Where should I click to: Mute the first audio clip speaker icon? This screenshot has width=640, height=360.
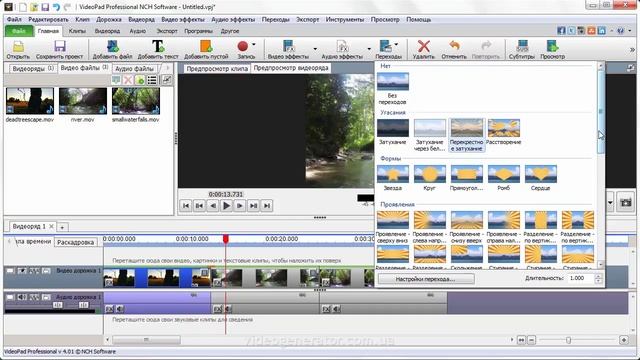coord(120,309)
